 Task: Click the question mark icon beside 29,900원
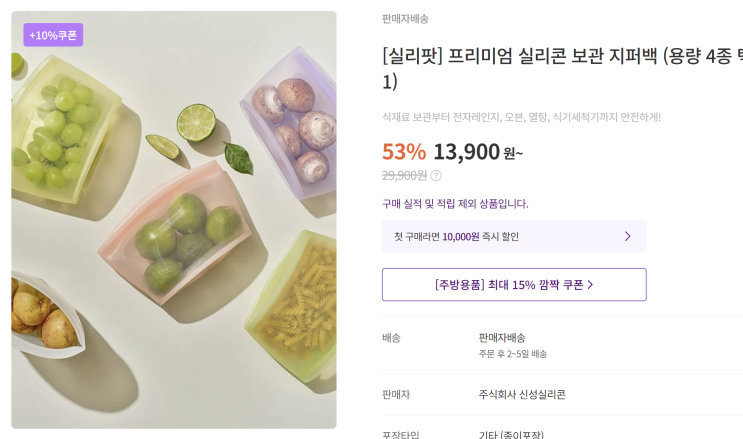pos(436,175)
